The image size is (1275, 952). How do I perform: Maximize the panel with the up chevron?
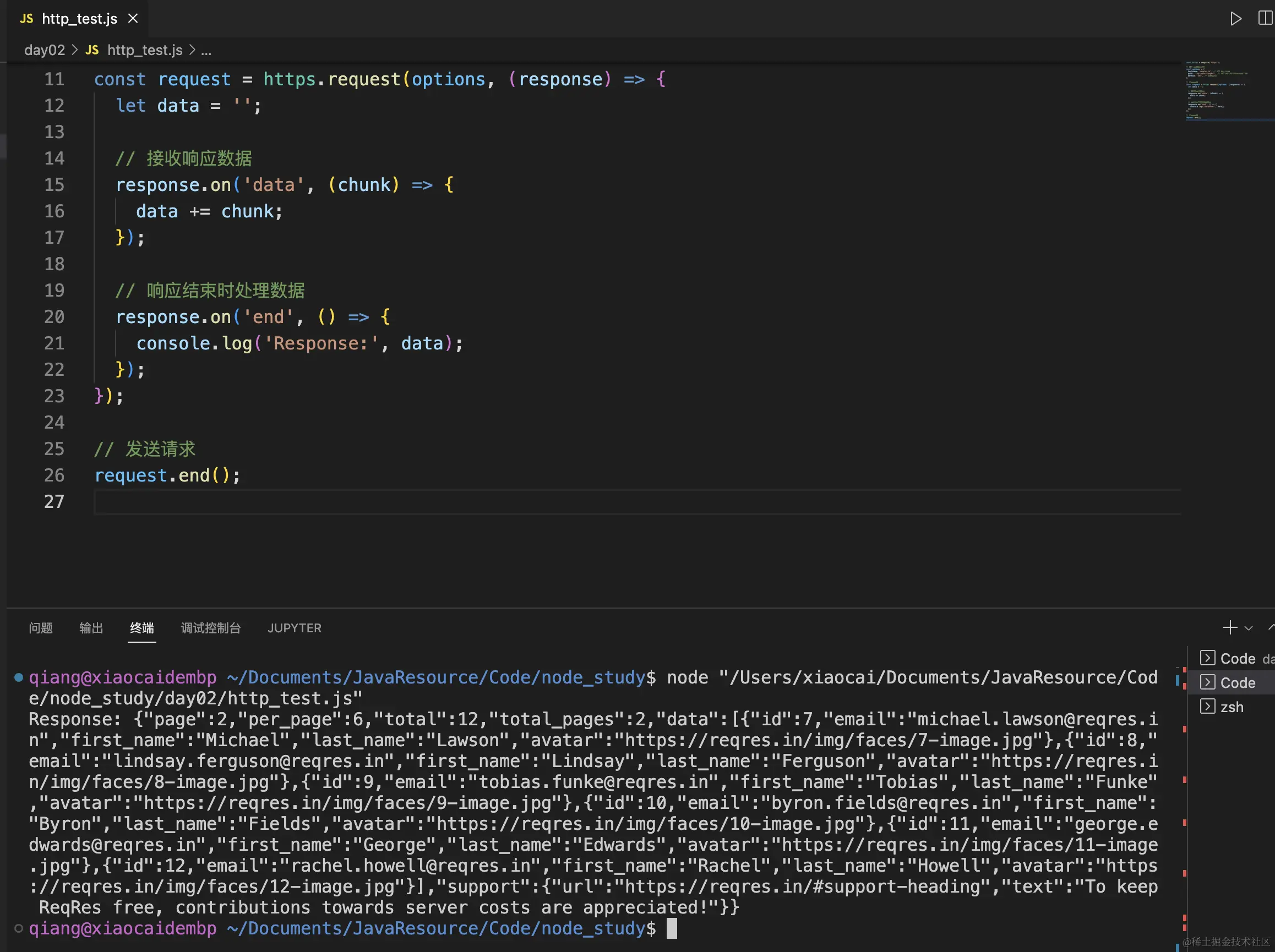[1271, 627]
